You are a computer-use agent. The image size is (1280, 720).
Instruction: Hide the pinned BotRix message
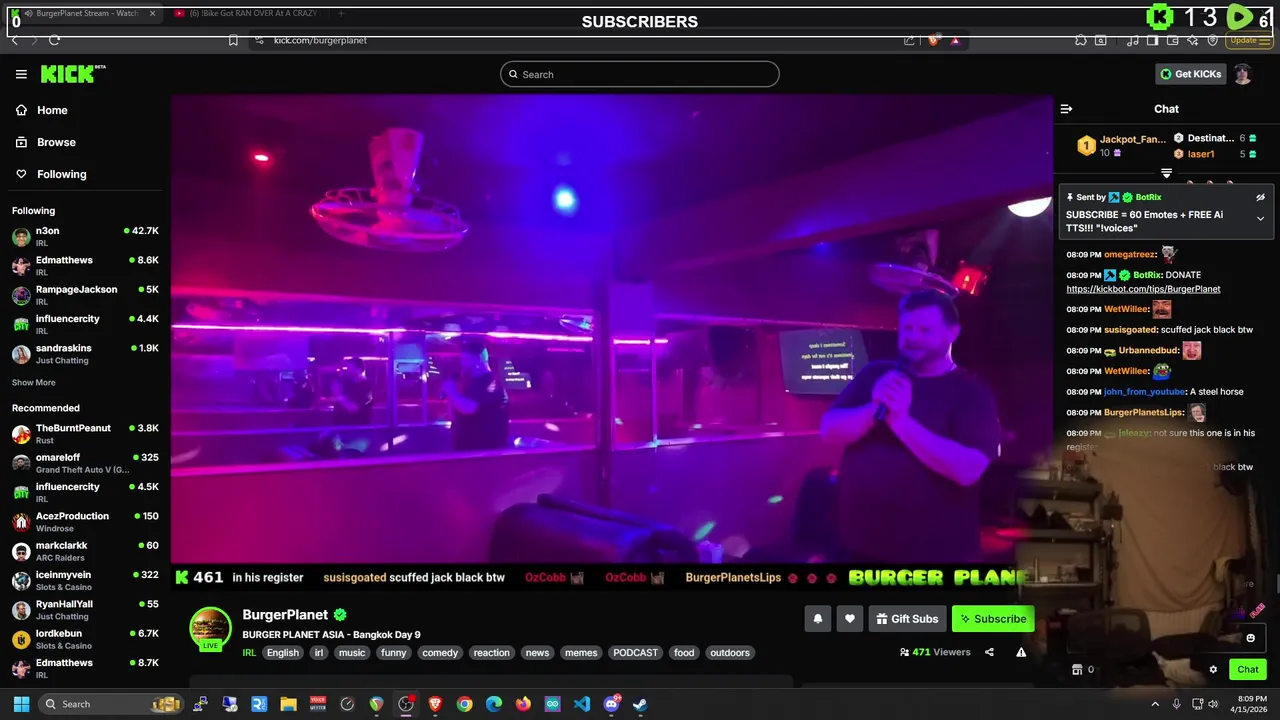[1260, 197]
